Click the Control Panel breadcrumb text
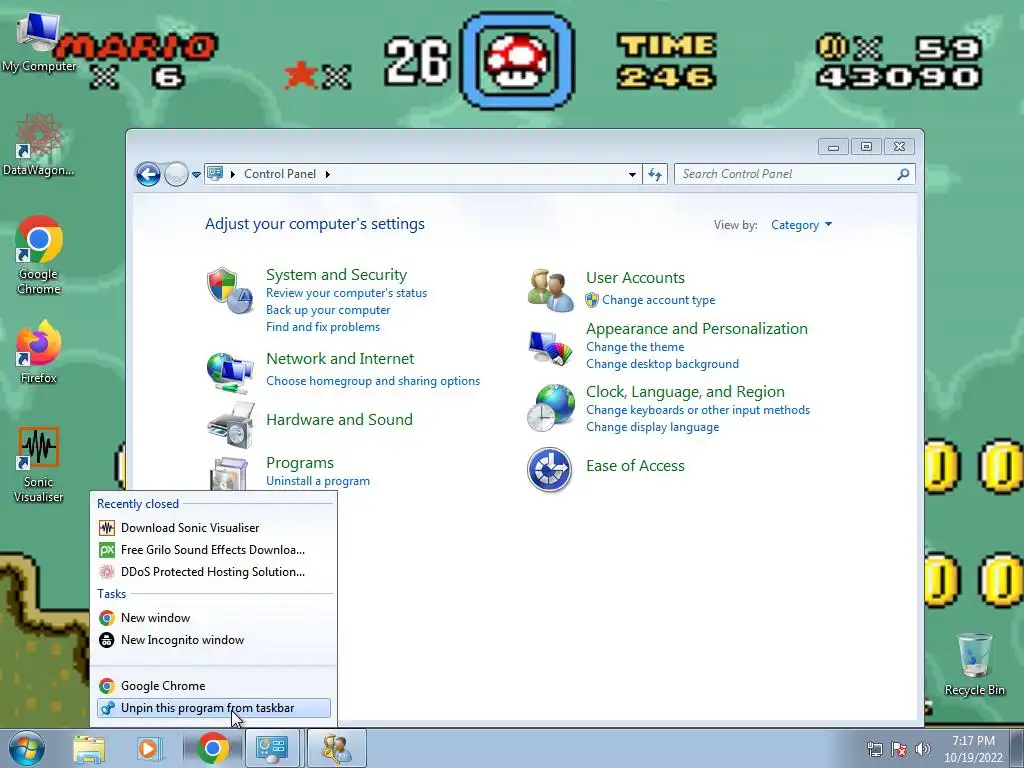The width and height of the screenshot is (1024, 768). point(280,174)
